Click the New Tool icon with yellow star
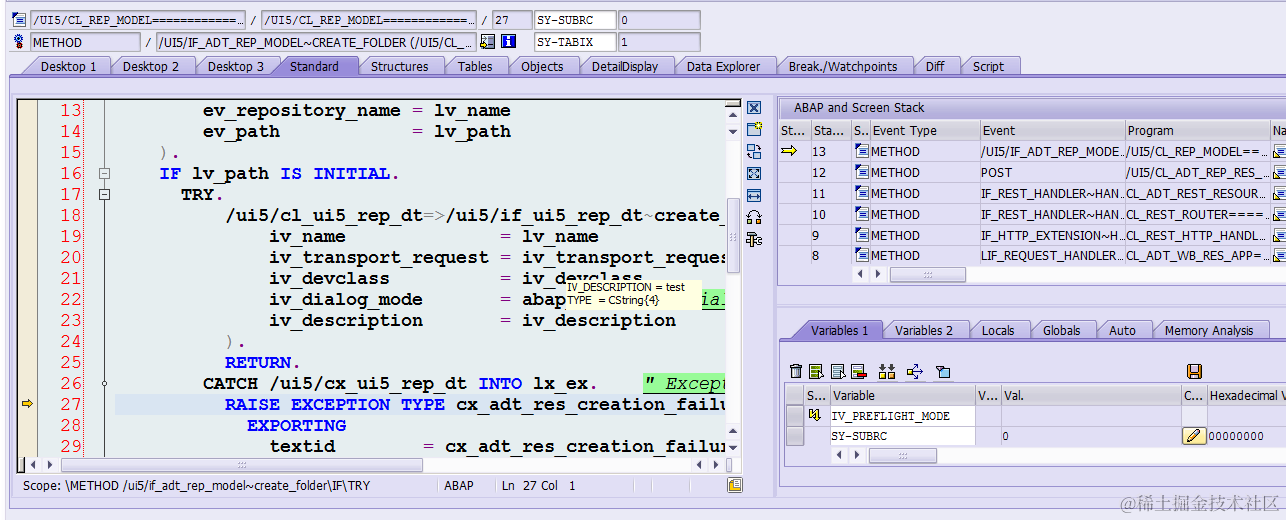 pos(754,130)
